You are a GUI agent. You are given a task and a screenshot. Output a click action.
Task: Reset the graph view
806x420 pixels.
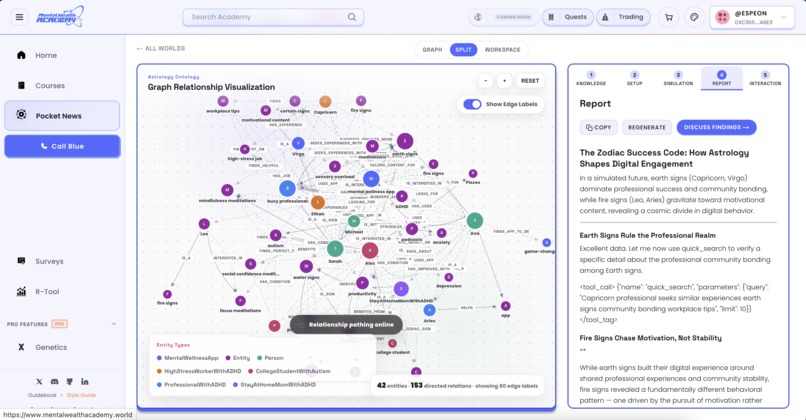click(x=530, y=81)
